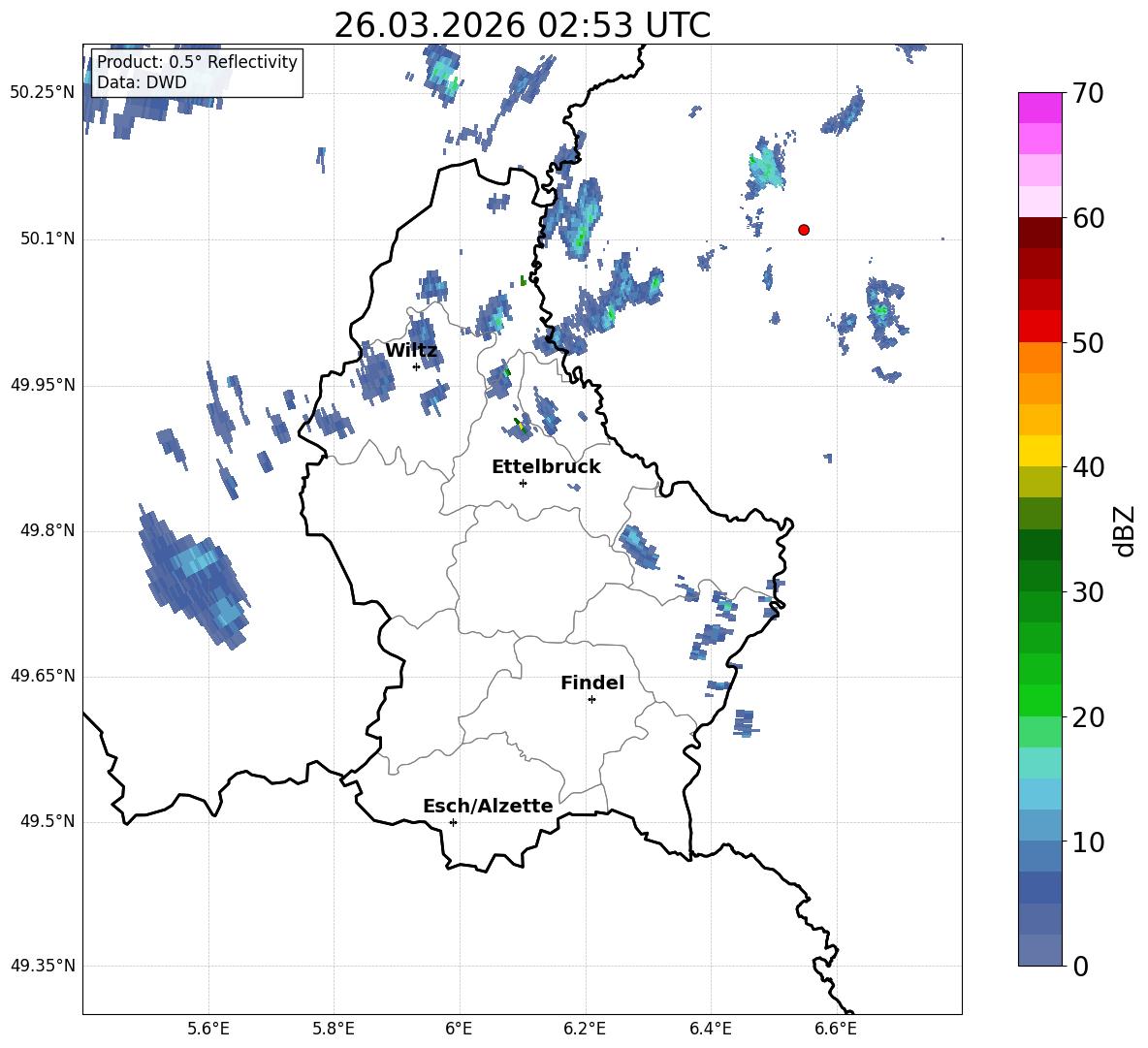Click the colorbar value 0
The image size is (1148, 1048).
(1081, 966)
